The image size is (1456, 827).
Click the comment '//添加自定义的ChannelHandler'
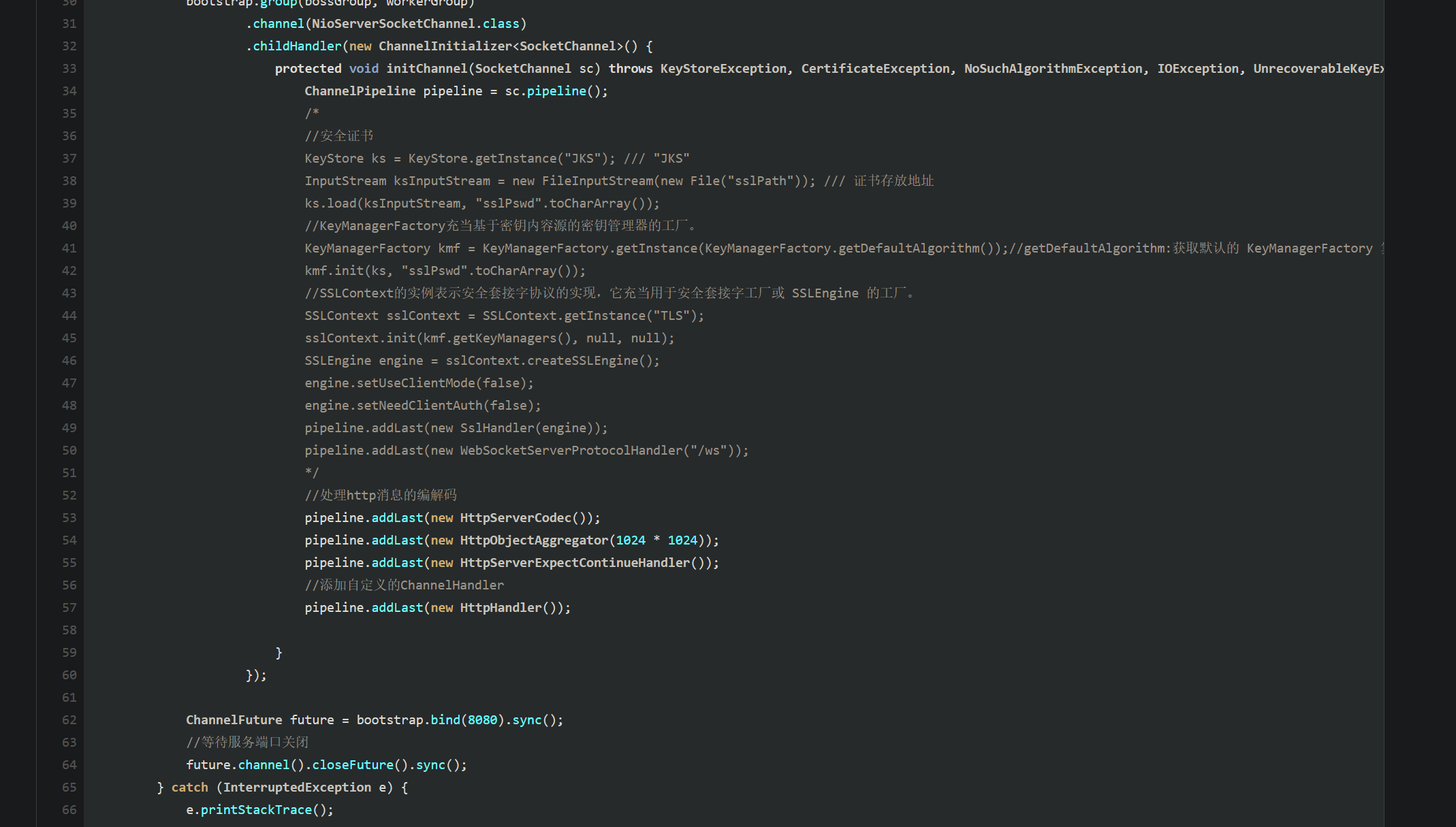[x=405, y=585]
